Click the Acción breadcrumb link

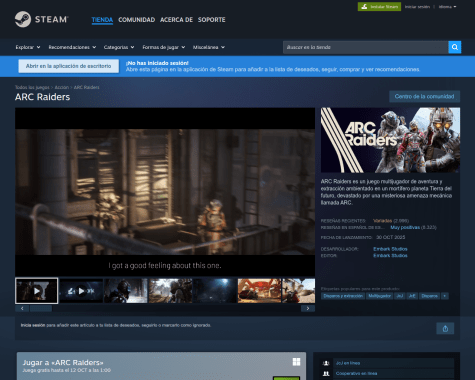62,87
